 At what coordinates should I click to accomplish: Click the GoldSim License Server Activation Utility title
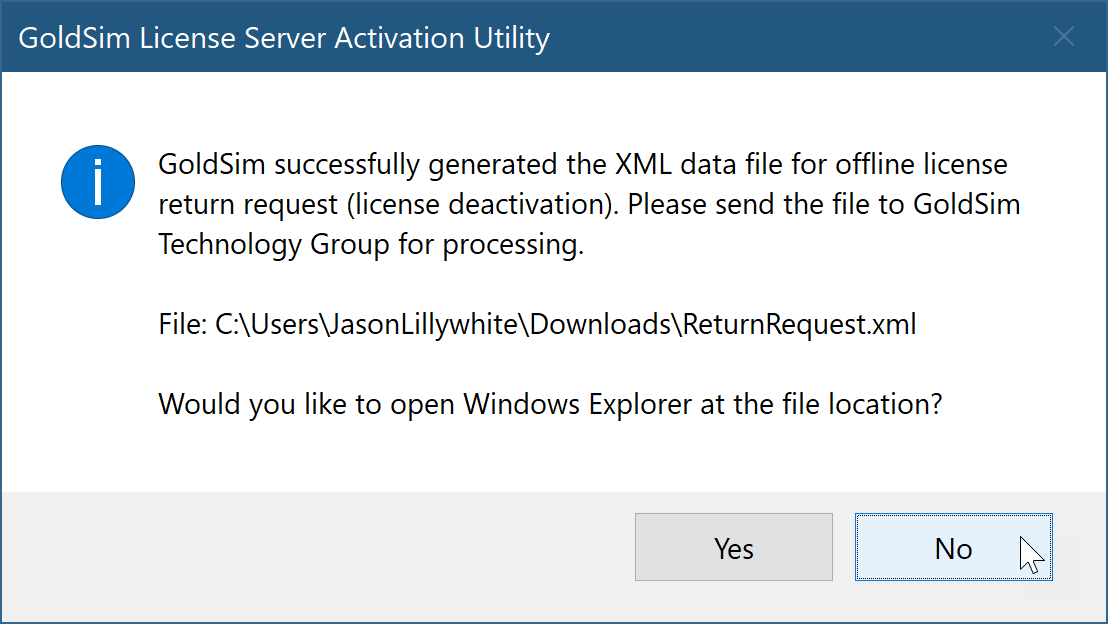(x=284, y=37)
